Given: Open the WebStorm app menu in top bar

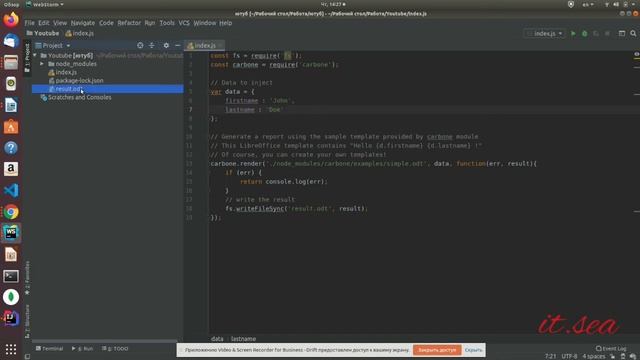Looking at the screenshot, I should (x=45, y=4).
